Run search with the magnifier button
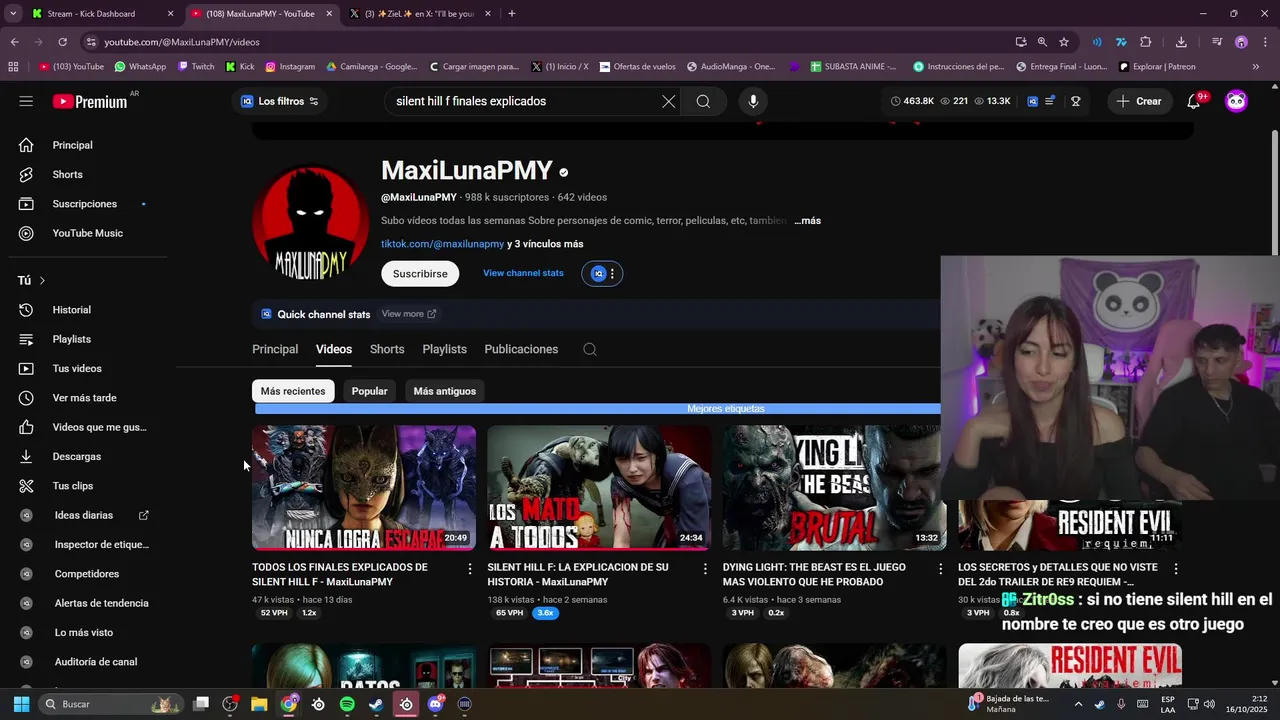The height and width of the screenshot is (720, 1280). [x=703, y=101]
